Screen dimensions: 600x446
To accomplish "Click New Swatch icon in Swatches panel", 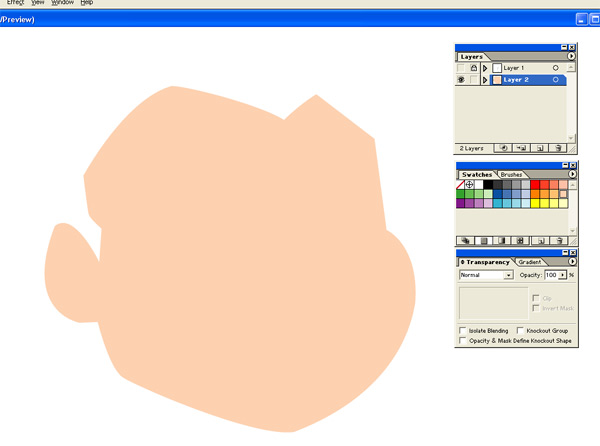I will [540, 241].
